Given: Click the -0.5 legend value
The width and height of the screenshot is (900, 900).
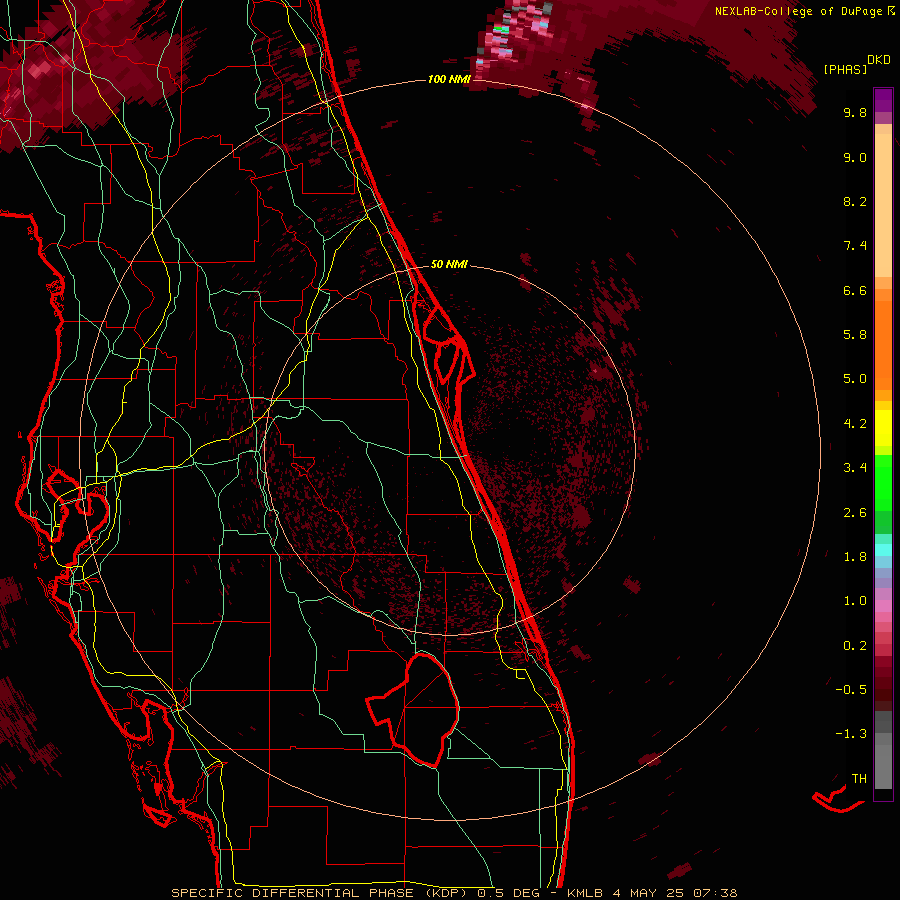Looking at the screenshot, I should pyautogui.click(x=851, y=690).
